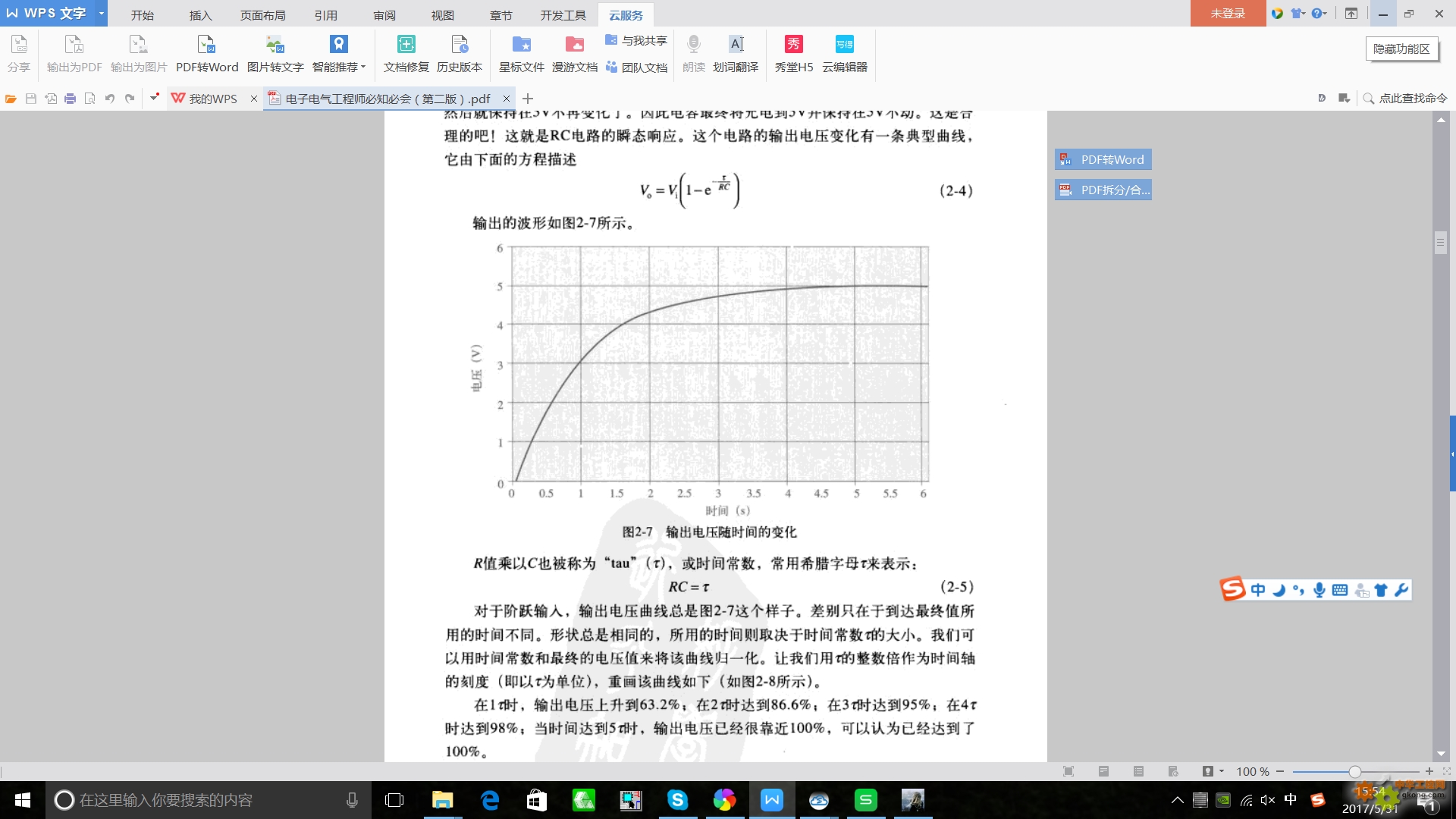The image size is (1456, 819).
Task: Open PDF转Word ribbon tool
Action: pos(207,53)
